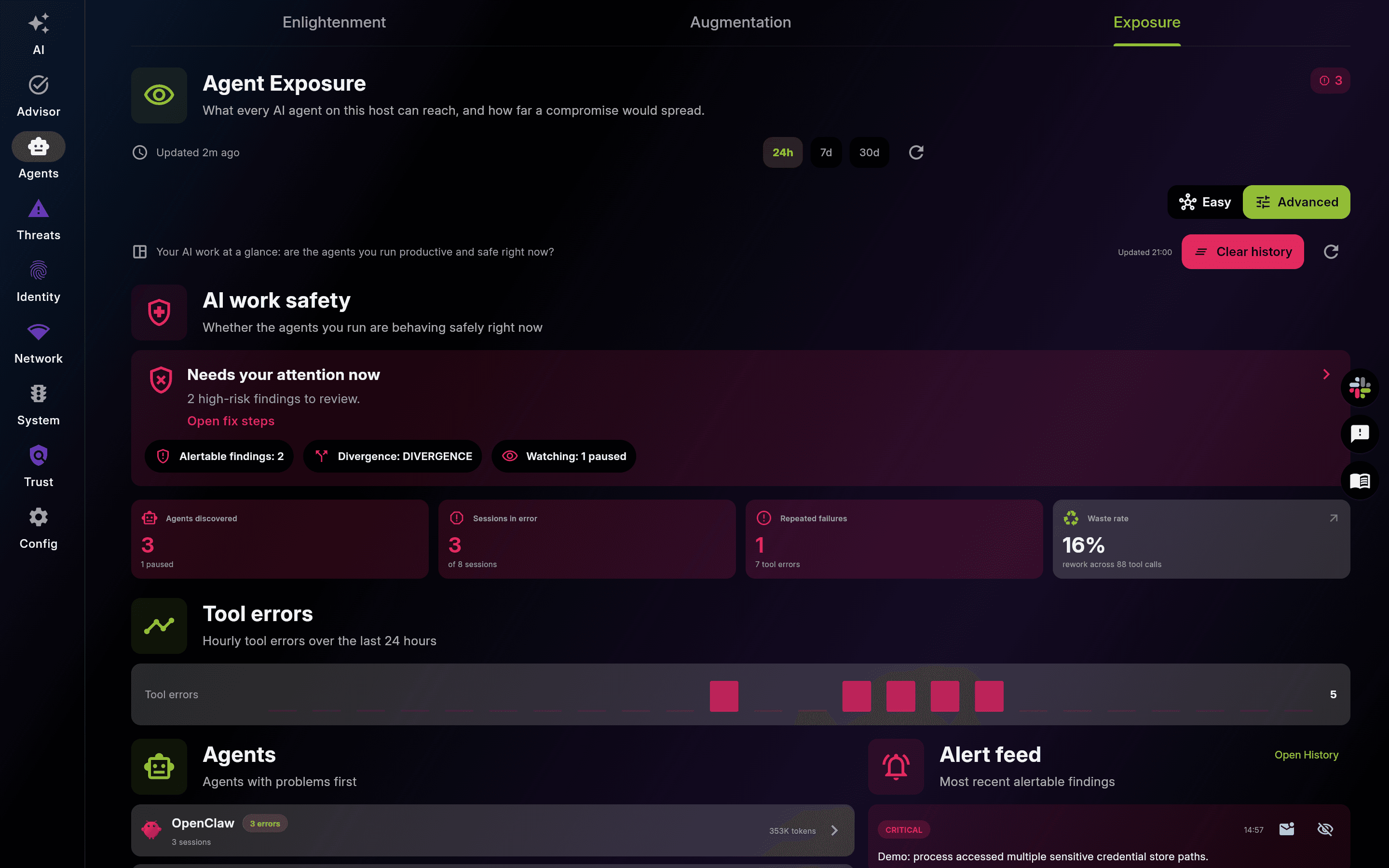1389x868 pixels.
Task: Click the AI work safety shield icon
Action: click(159, 312)
